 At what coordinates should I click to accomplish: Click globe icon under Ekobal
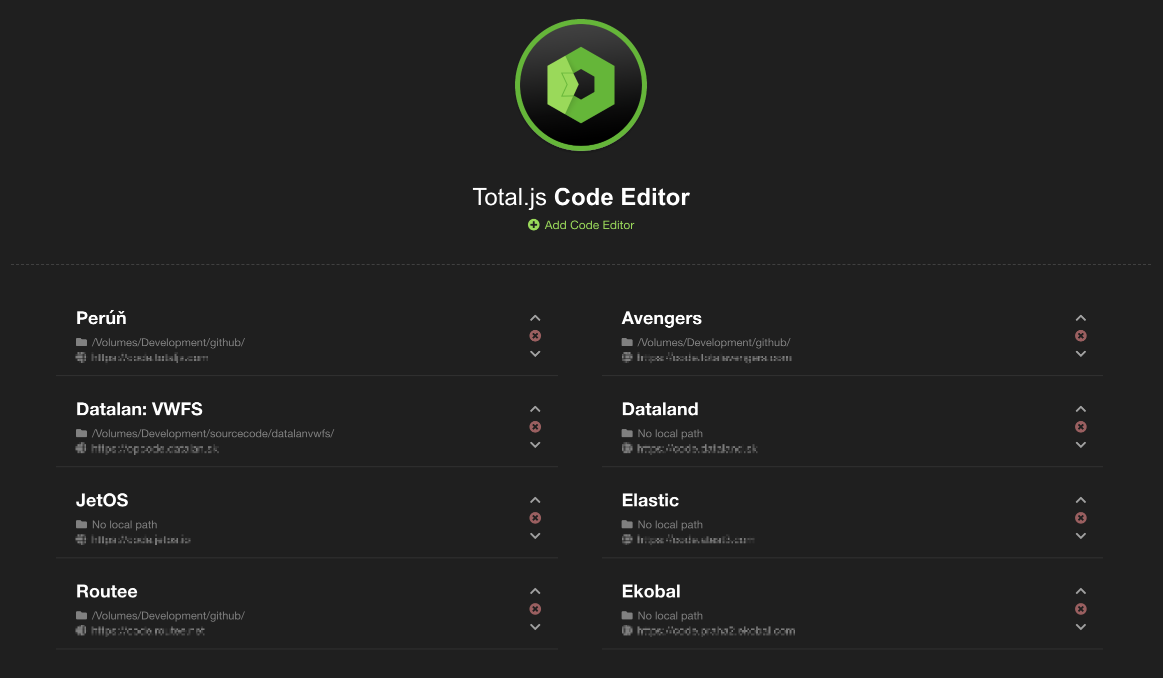627,631
